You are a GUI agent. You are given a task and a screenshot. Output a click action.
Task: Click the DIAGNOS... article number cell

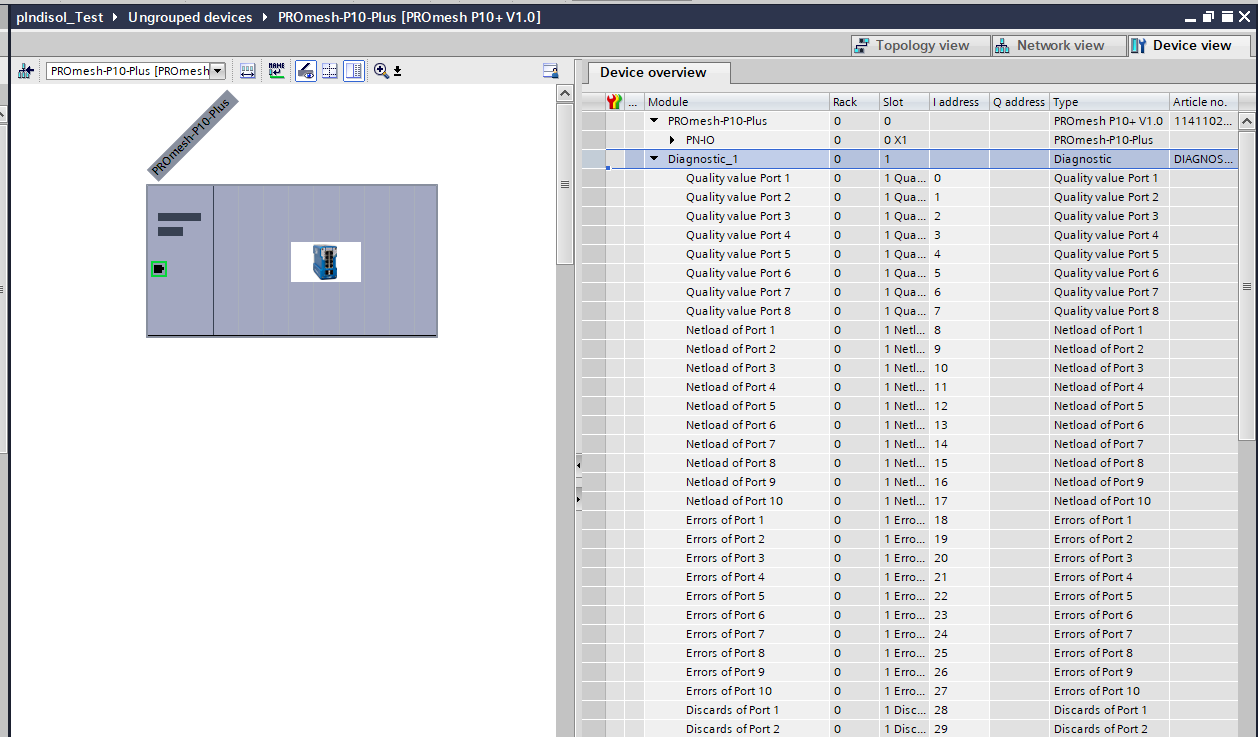tap(1204, 159)
